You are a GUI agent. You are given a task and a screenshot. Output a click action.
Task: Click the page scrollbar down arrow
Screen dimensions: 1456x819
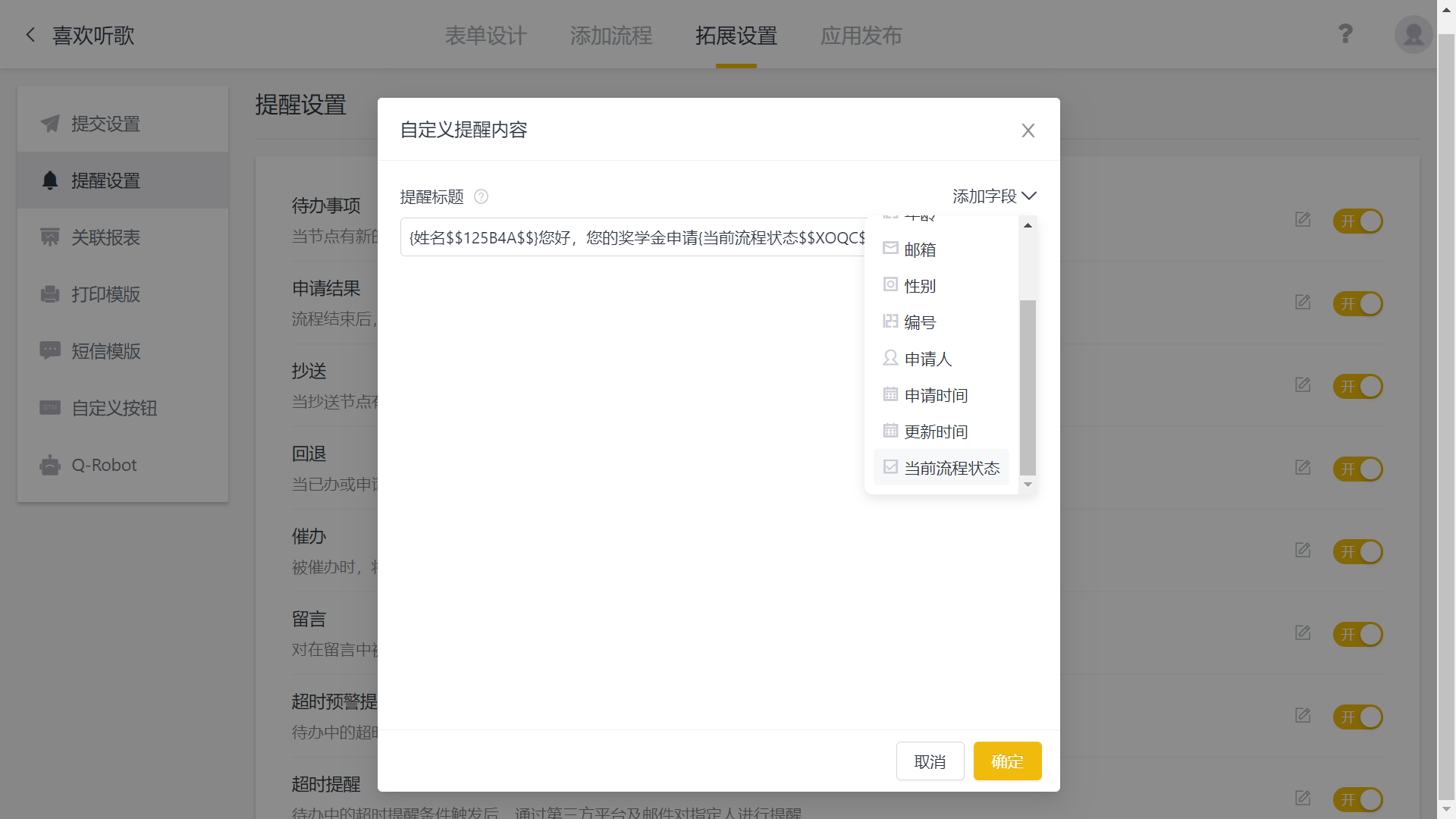[x=1446, y=809]
